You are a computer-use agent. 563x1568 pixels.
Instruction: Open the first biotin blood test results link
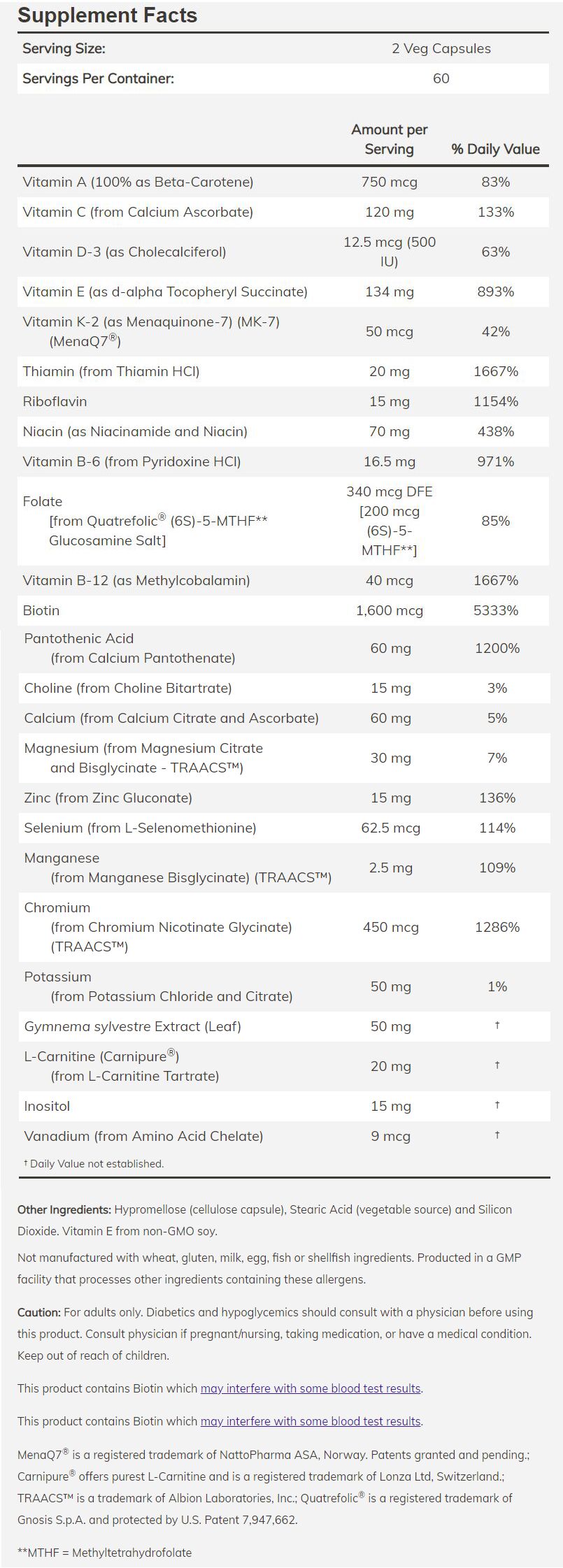click(311, 1388)
